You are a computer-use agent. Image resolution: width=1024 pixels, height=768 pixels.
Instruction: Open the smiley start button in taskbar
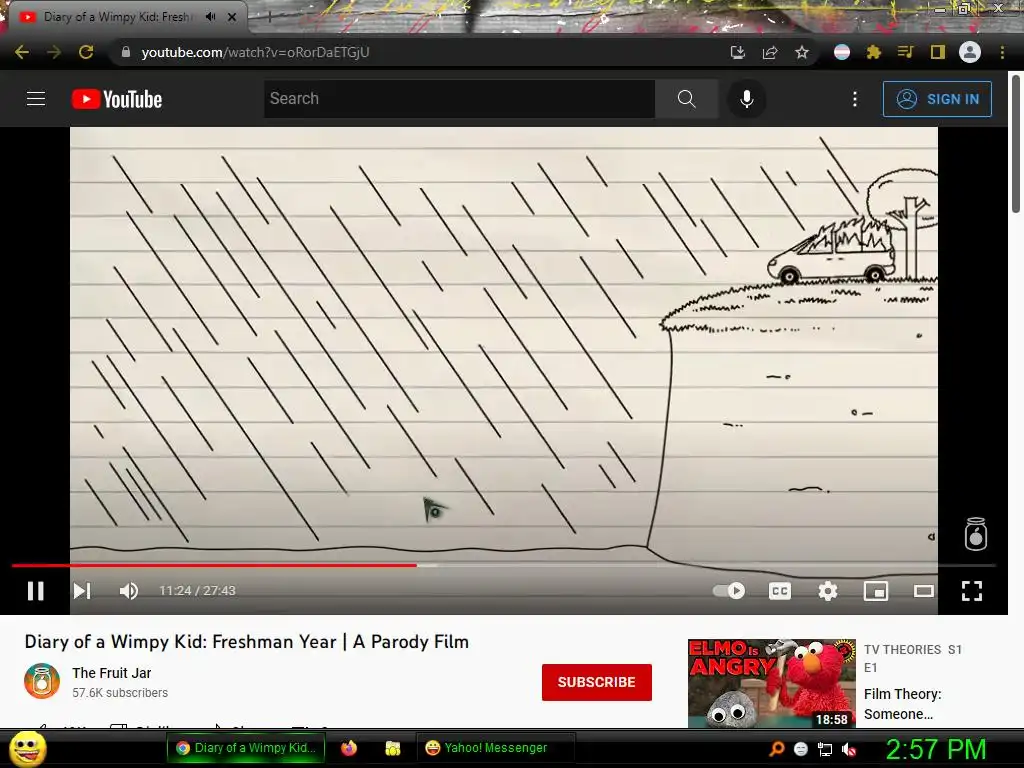click(28, 748)
